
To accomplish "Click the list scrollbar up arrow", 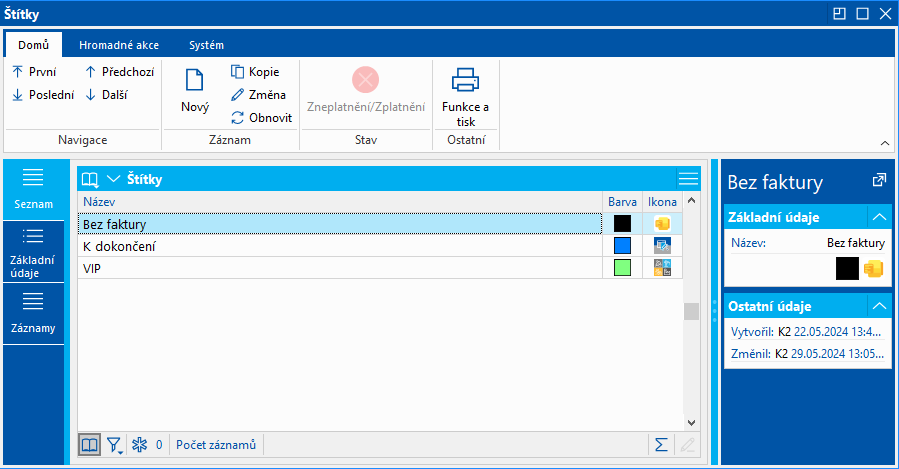I will coord(691,201).
